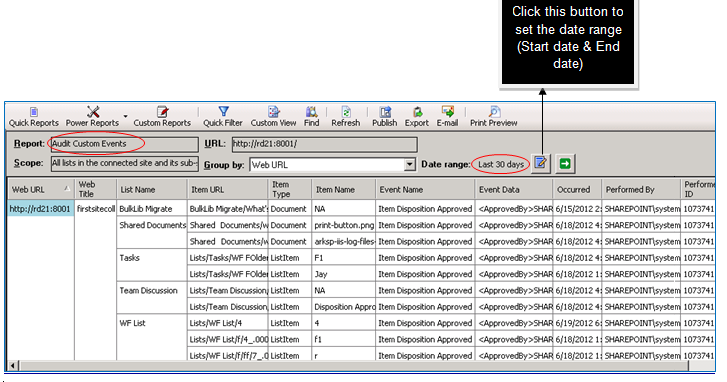Viewport: 727px width, 382px height.
Task: Open Quick Reports from the toolbar
Action: [34, 117]
